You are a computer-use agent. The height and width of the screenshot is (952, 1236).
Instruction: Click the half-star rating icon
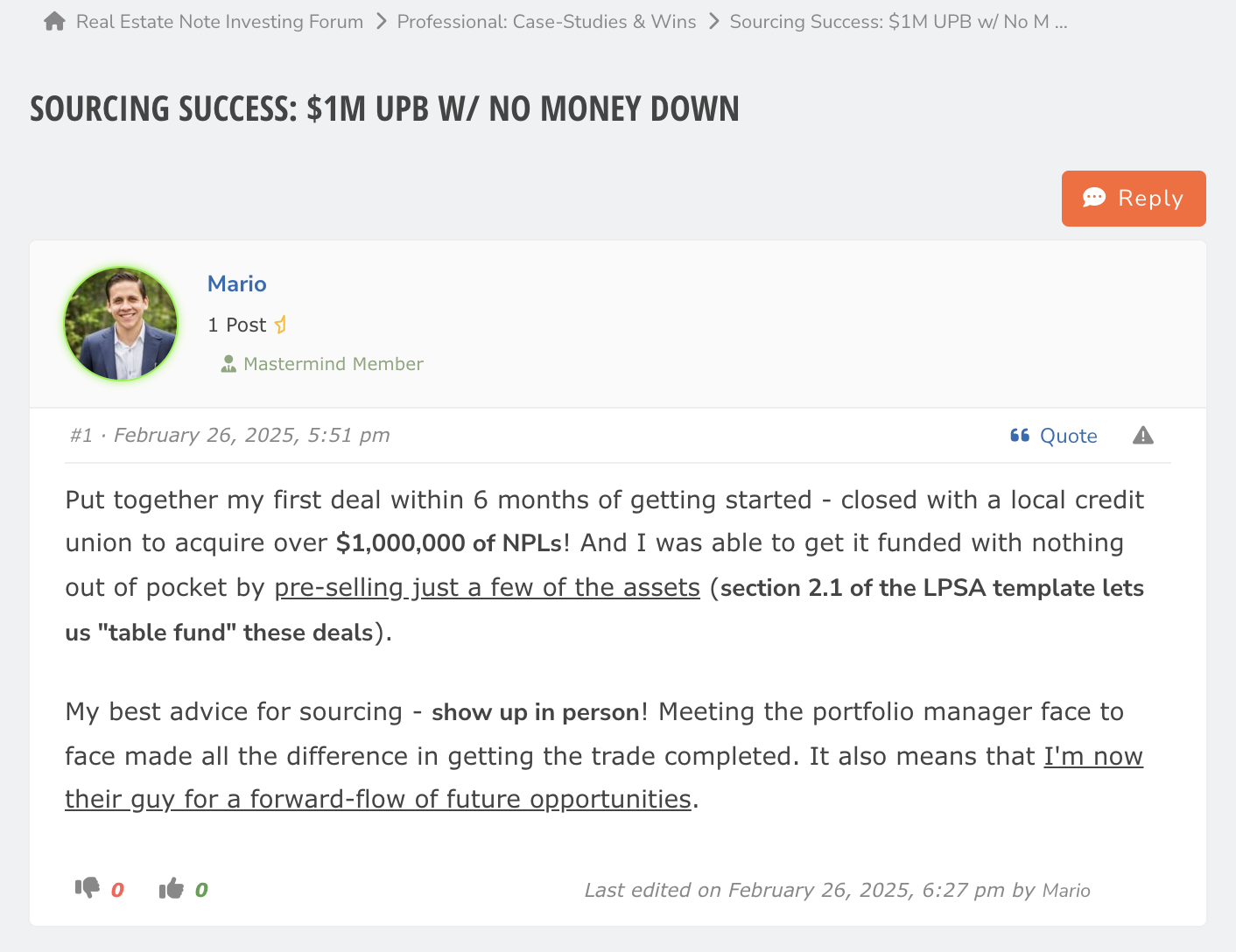point(280,325)
